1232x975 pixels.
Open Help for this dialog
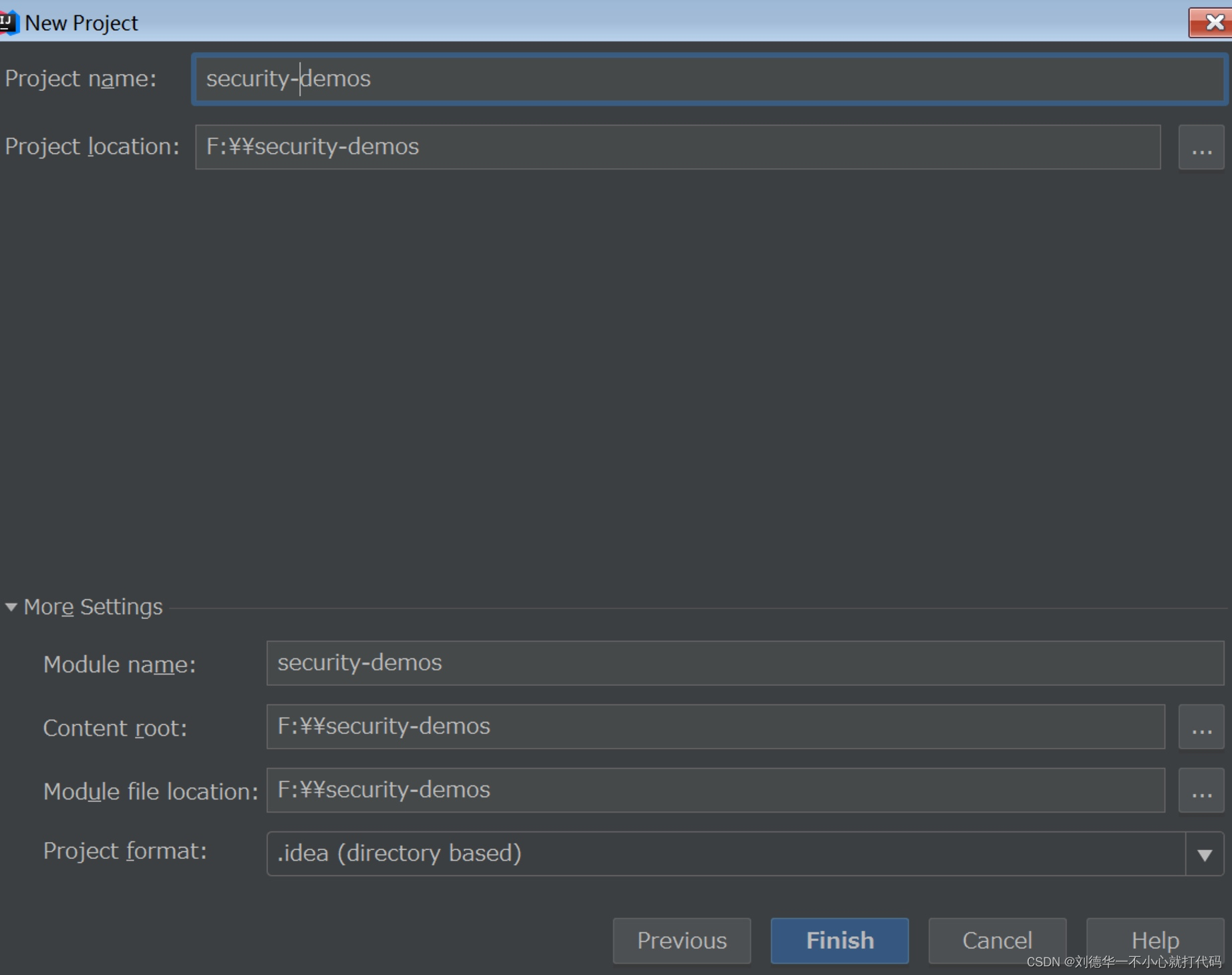(1155, 940)
